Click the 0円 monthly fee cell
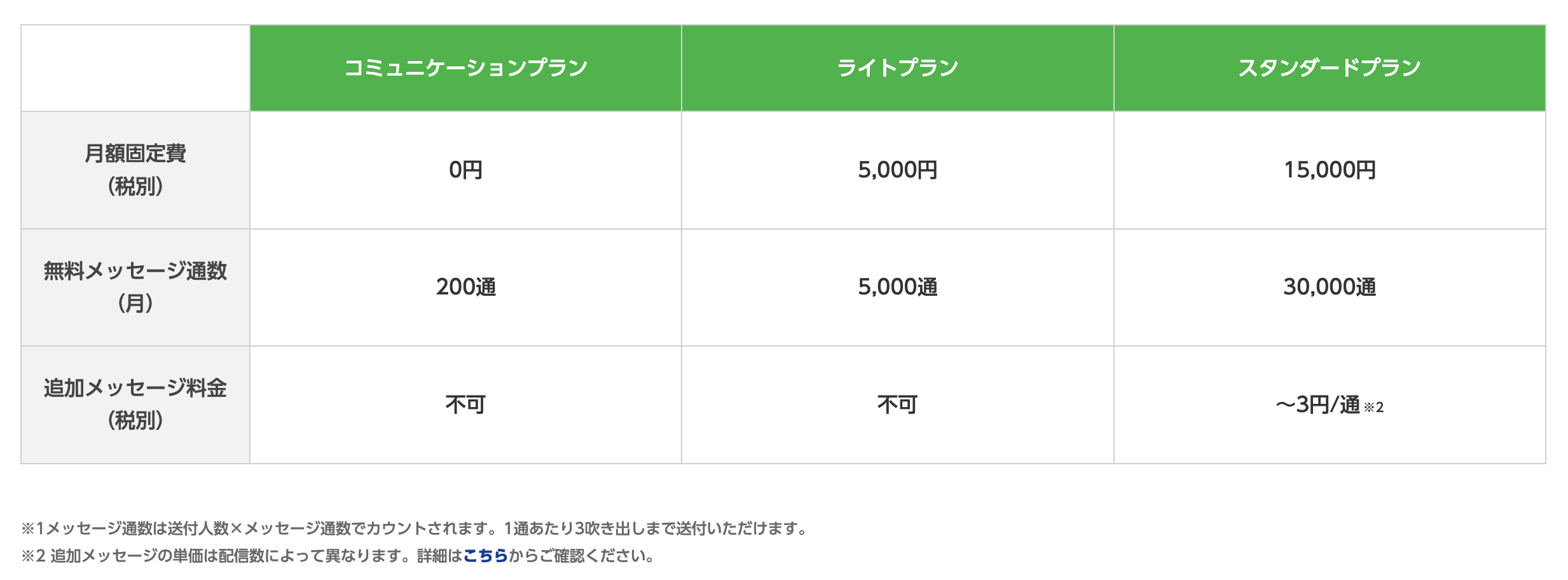The image size is (1568, 580). [x=465, y=170]
